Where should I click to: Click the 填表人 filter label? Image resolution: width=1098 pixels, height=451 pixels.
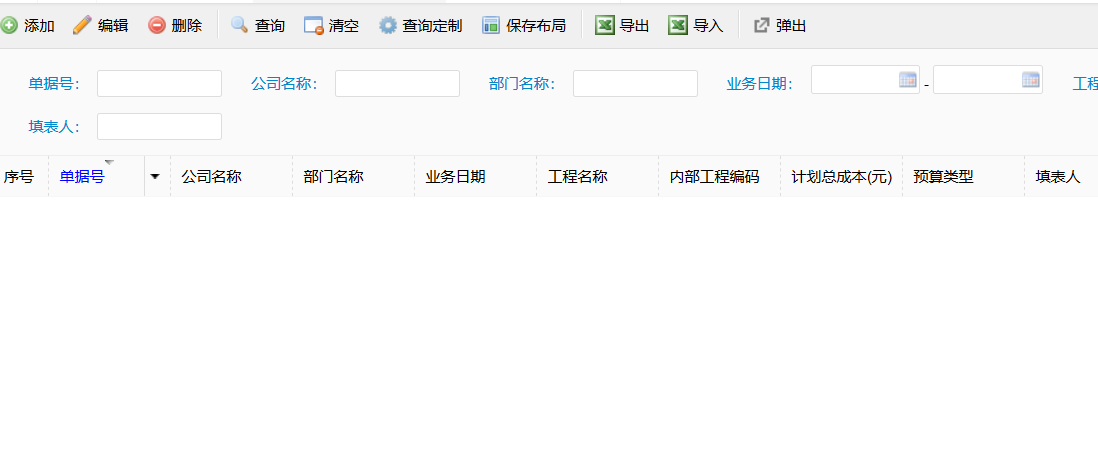tap(55, 127)
